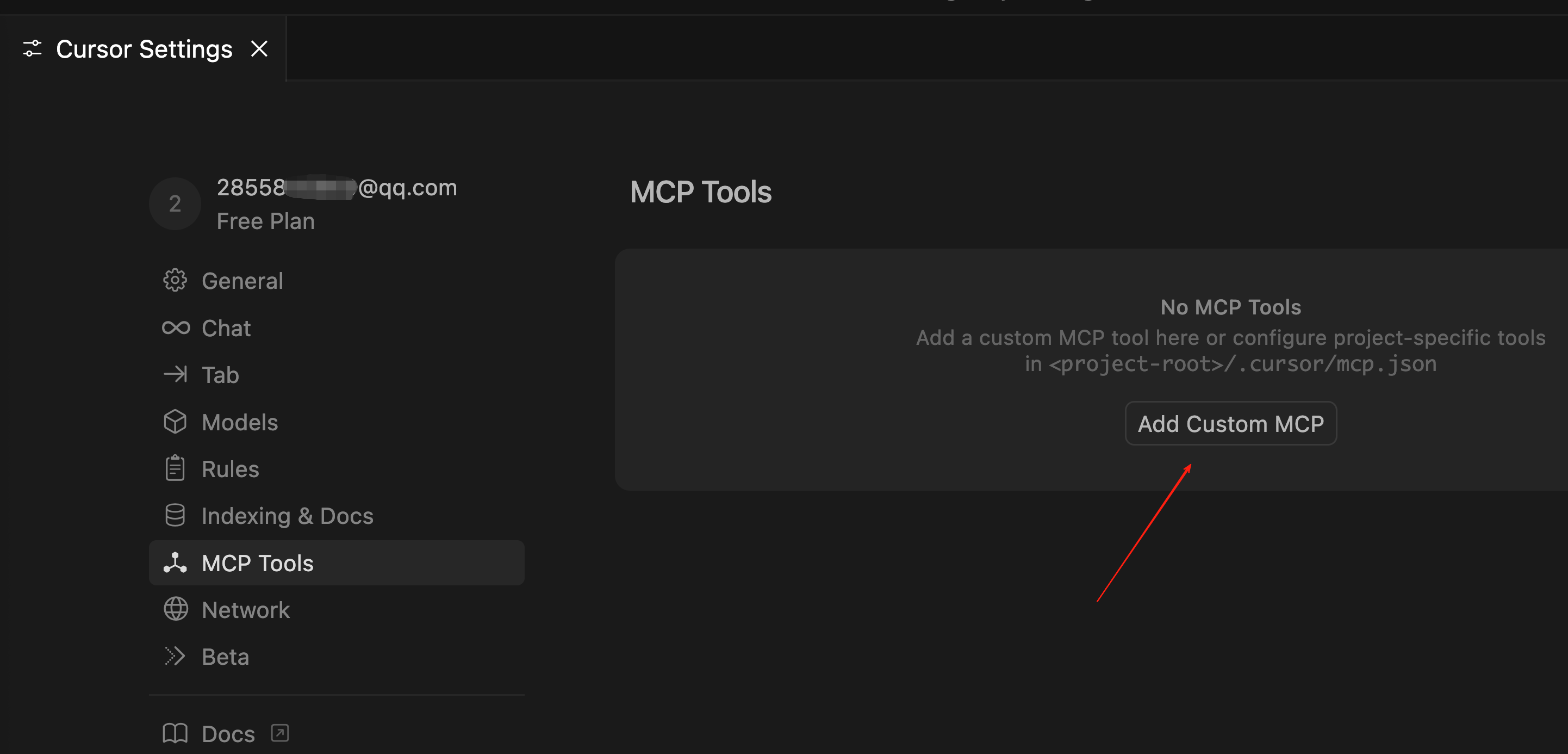
Task: Click the General gear icon
Action: coord(175,280)
